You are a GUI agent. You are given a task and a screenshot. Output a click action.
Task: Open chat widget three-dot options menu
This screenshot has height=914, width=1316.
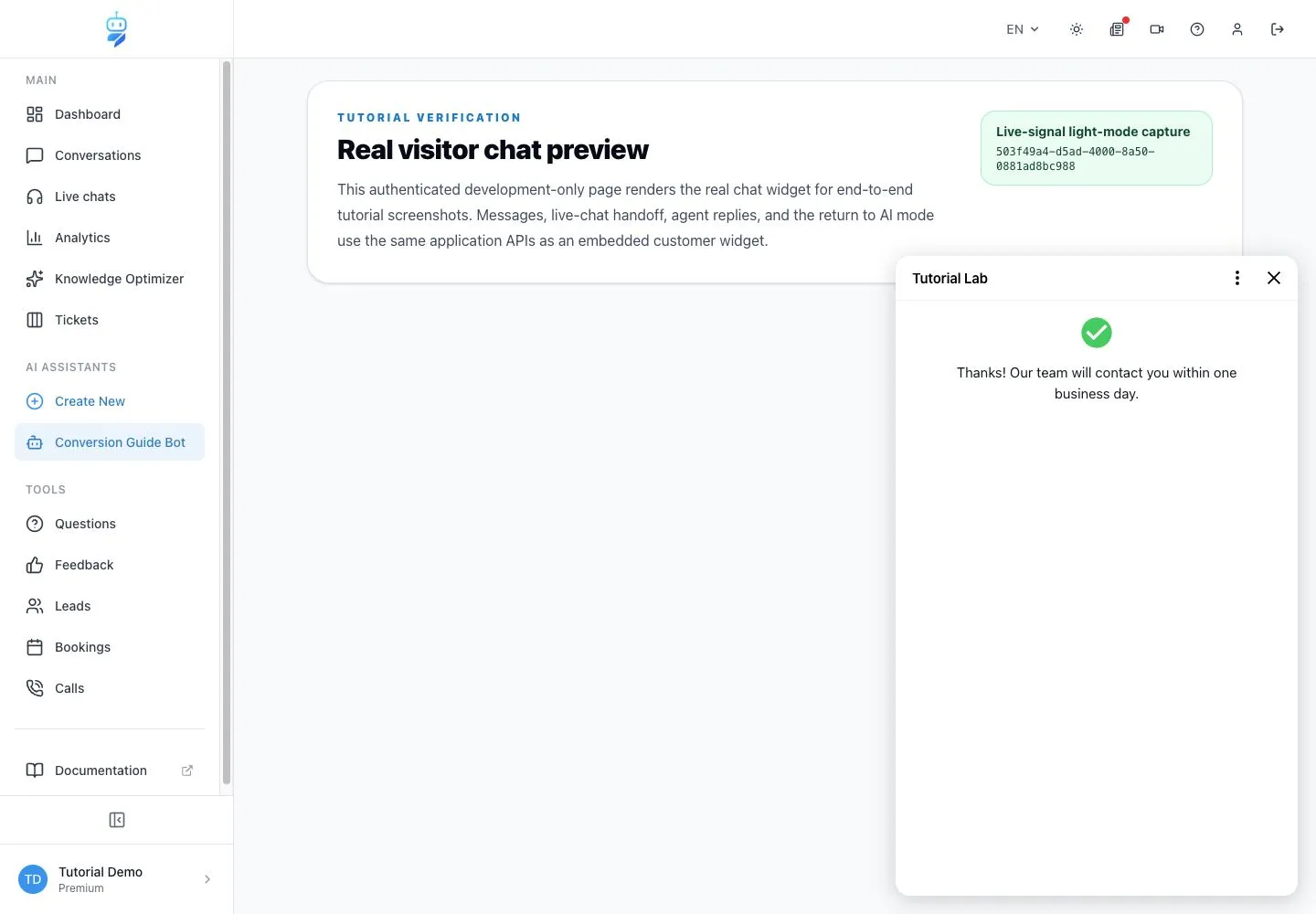point(1237,278)
